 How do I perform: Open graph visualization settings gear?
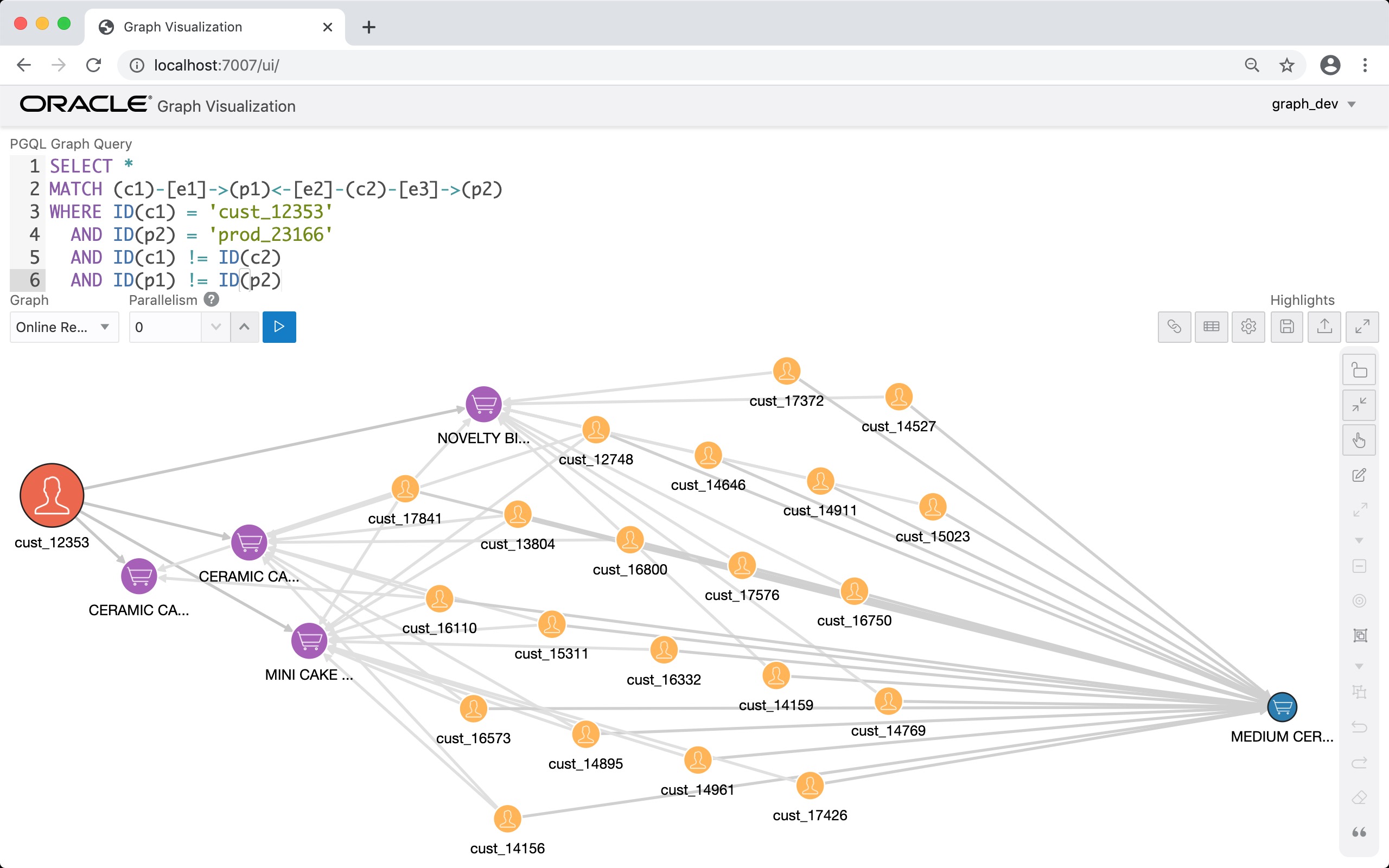pyautogui.click(x=1248, y=327)
